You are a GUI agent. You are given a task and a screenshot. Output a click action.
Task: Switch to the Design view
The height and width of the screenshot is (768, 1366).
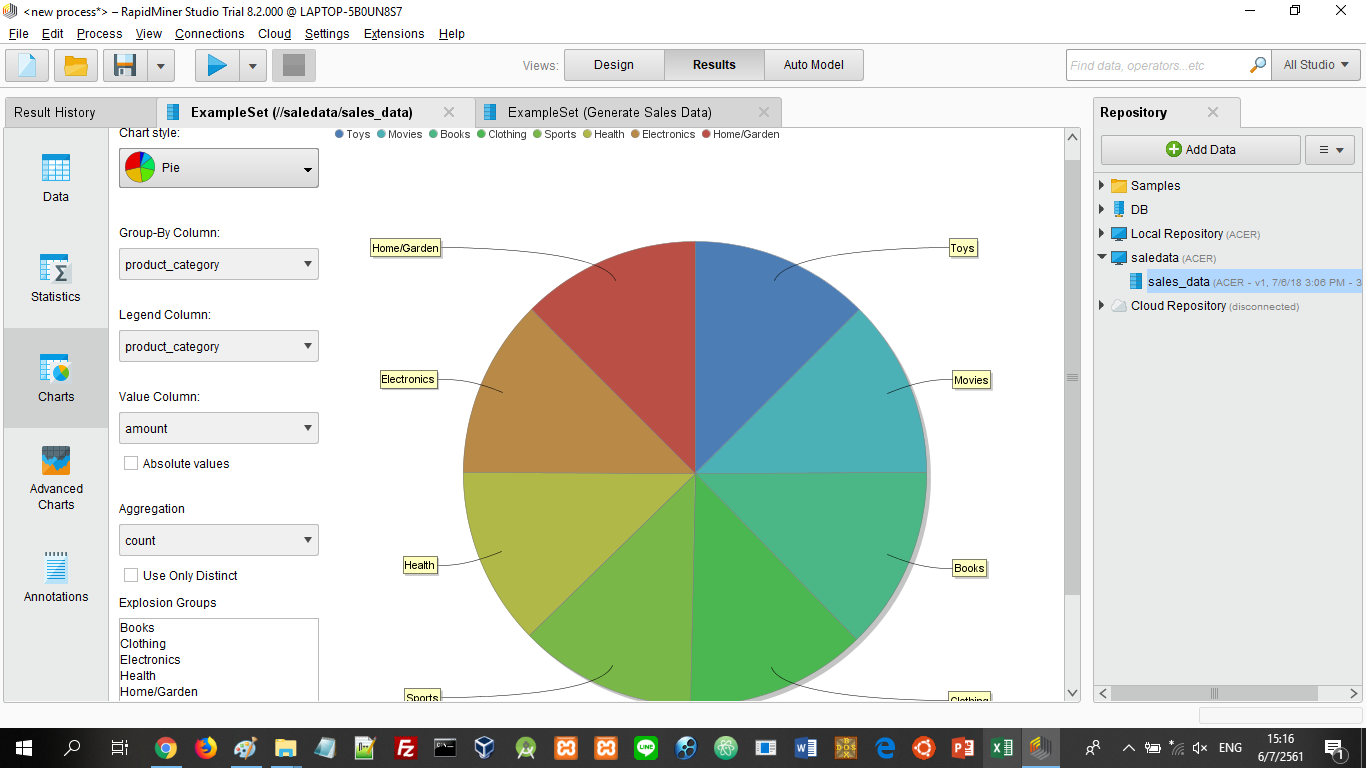pyautogui.click(x=613, y=65)
